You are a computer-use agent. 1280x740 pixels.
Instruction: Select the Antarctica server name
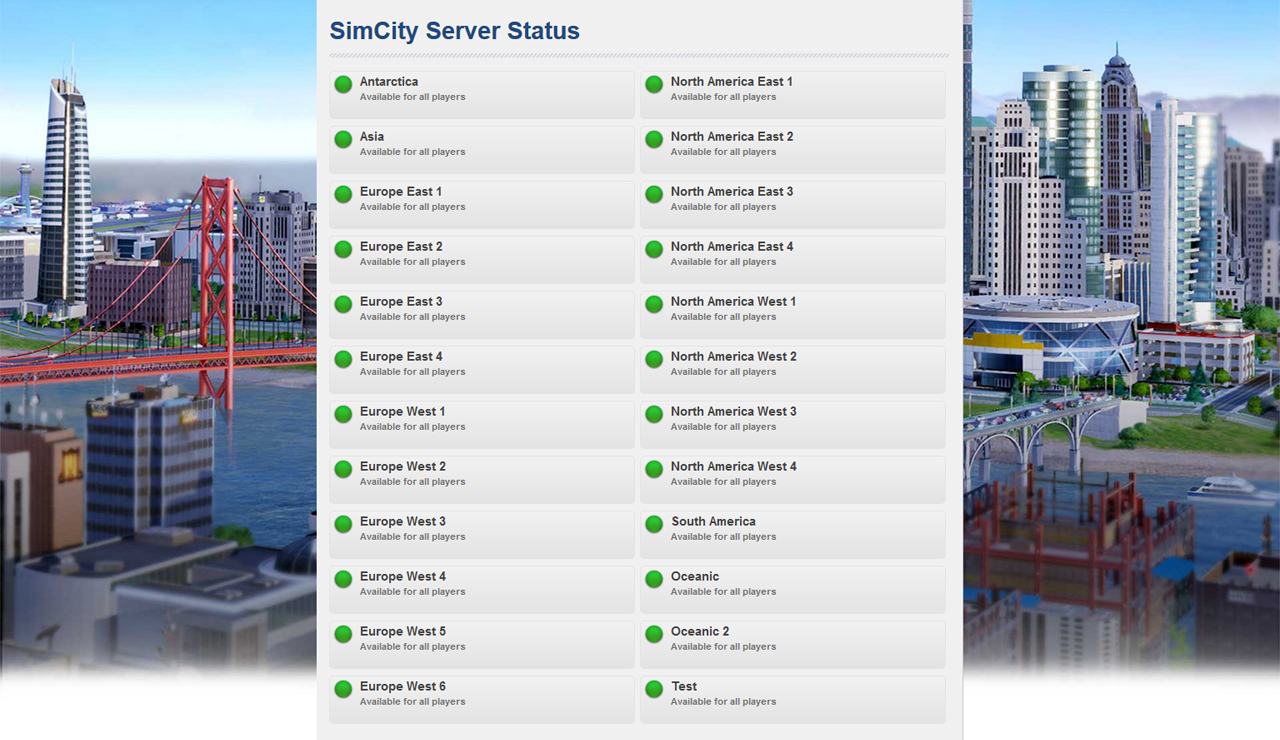click(389, 82)
